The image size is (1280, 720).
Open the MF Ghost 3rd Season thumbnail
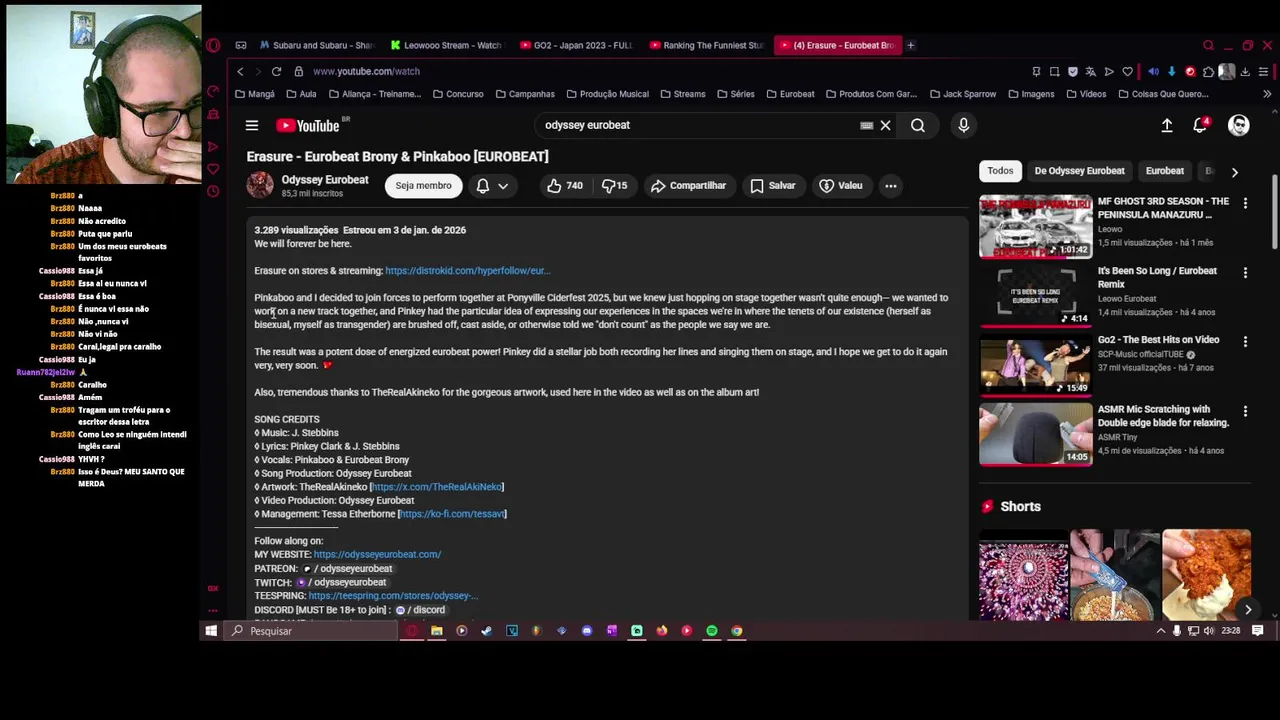pyautogui.click(x=1035, y=226)
